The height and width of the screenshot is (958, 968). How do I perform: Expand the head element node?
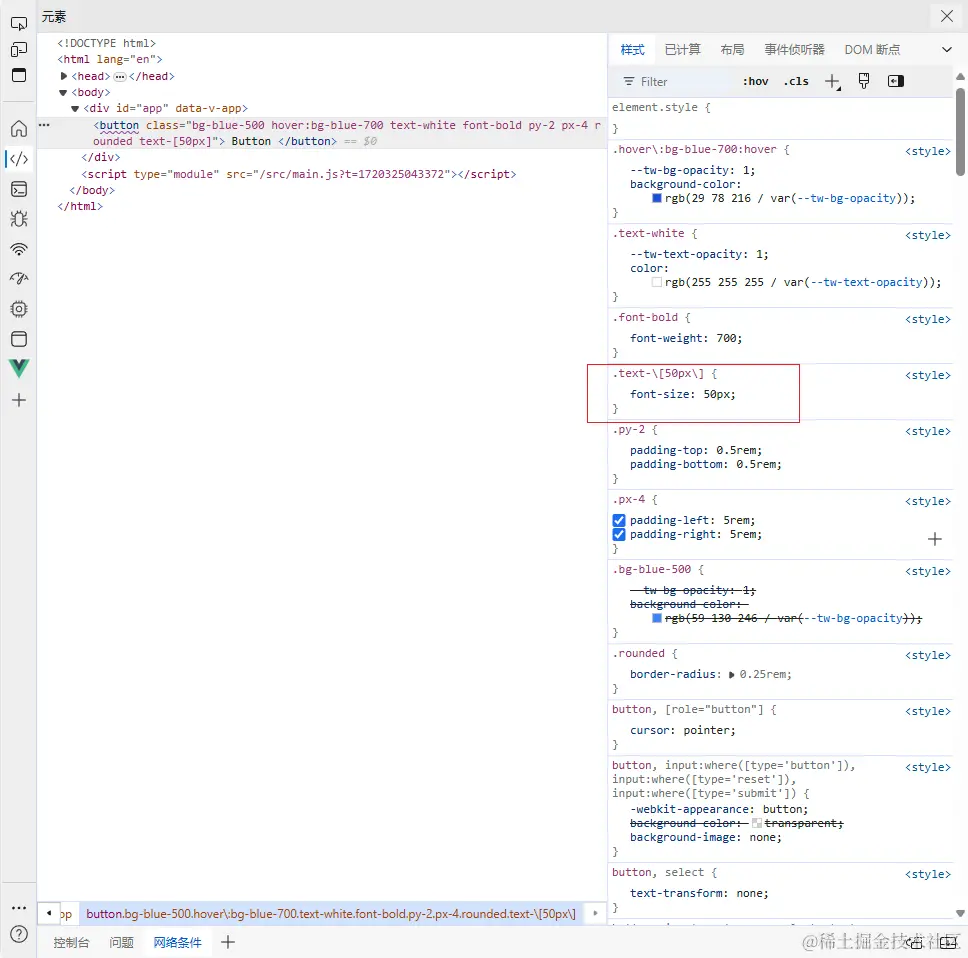[64, 77]
